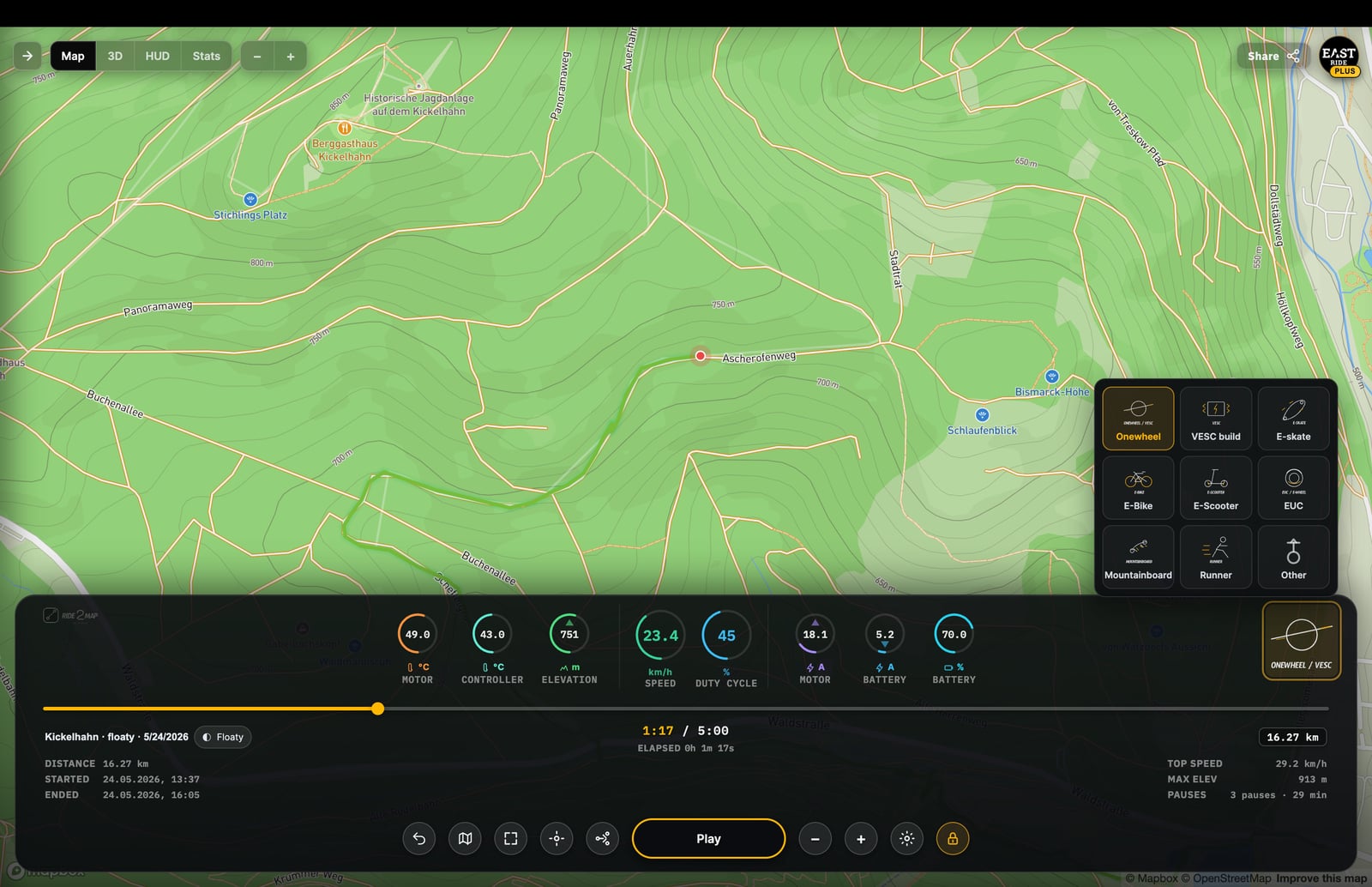1372x887 pixels.
Task: Click Stichlings Platz viewpoint marker
Action: pyautogui.click(x=250, y=199)
